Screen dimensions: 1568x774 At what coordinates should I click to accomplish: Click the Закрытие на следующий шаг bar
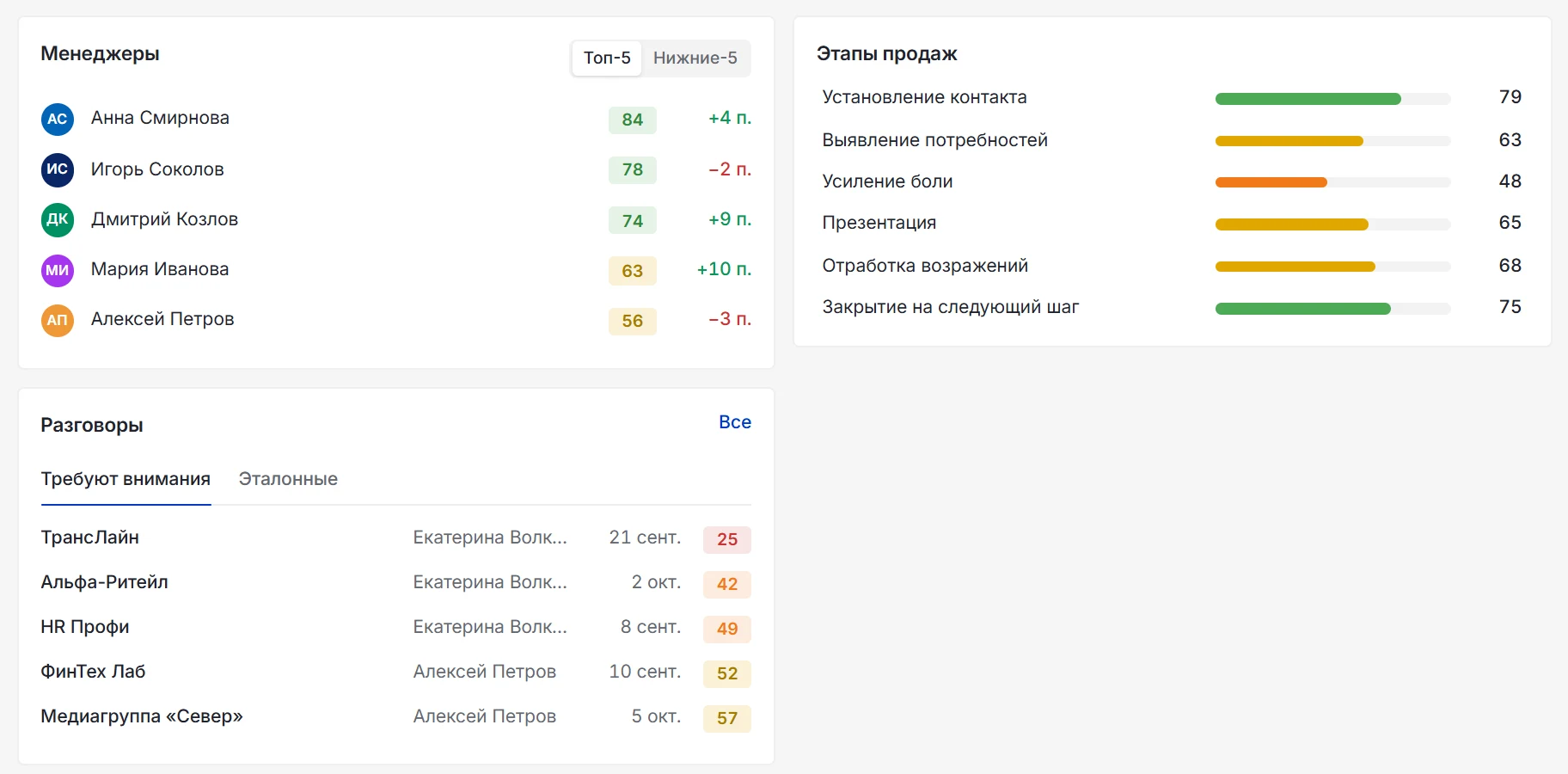pos(1332,309)
